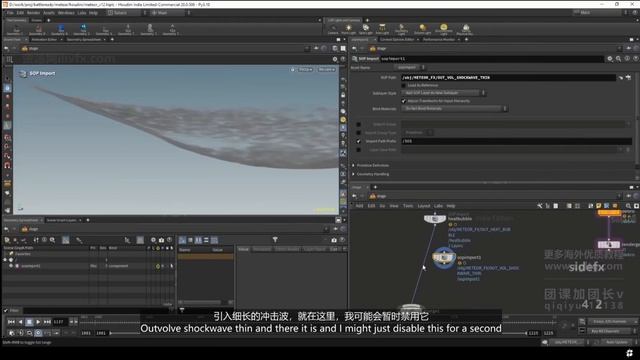This screenshot has height=360, width=640.
Task: Click the Camera shelf tool icon
Action: coord(333,29)
